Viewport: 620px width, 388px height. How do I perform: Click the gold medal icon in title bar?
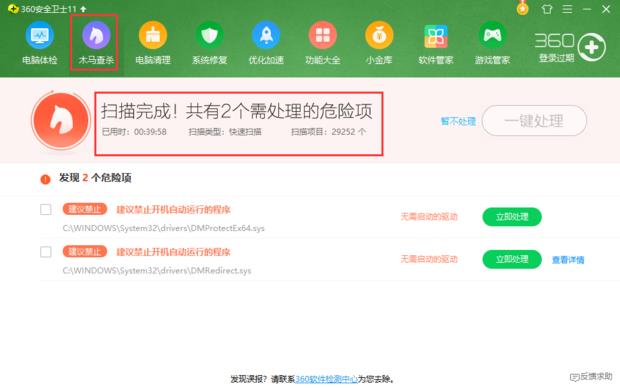[x=522, y=8]
